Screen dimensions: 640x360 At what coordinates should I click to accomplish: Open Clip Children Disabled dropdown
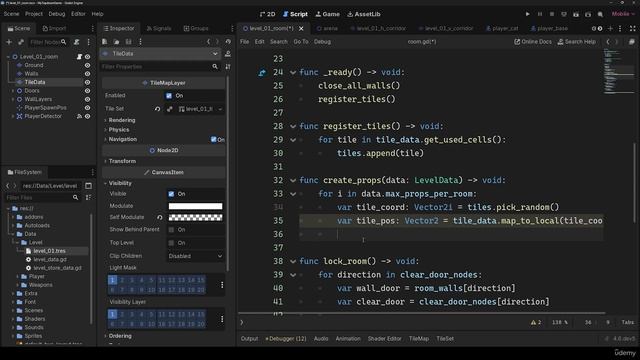pos(196,256)
